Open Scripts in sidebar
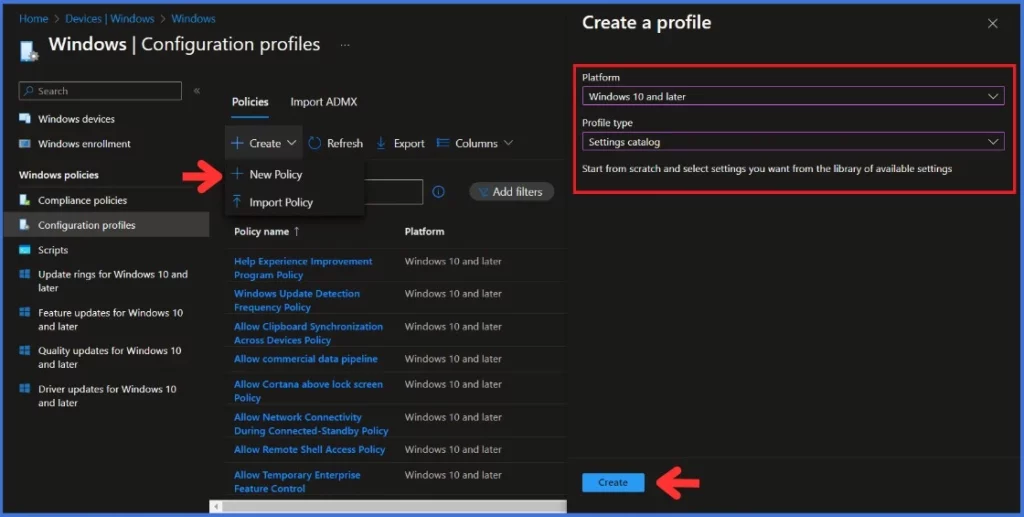Image resolution: width=1024 pixels, height=517 pixels. (x=53, y=250)
